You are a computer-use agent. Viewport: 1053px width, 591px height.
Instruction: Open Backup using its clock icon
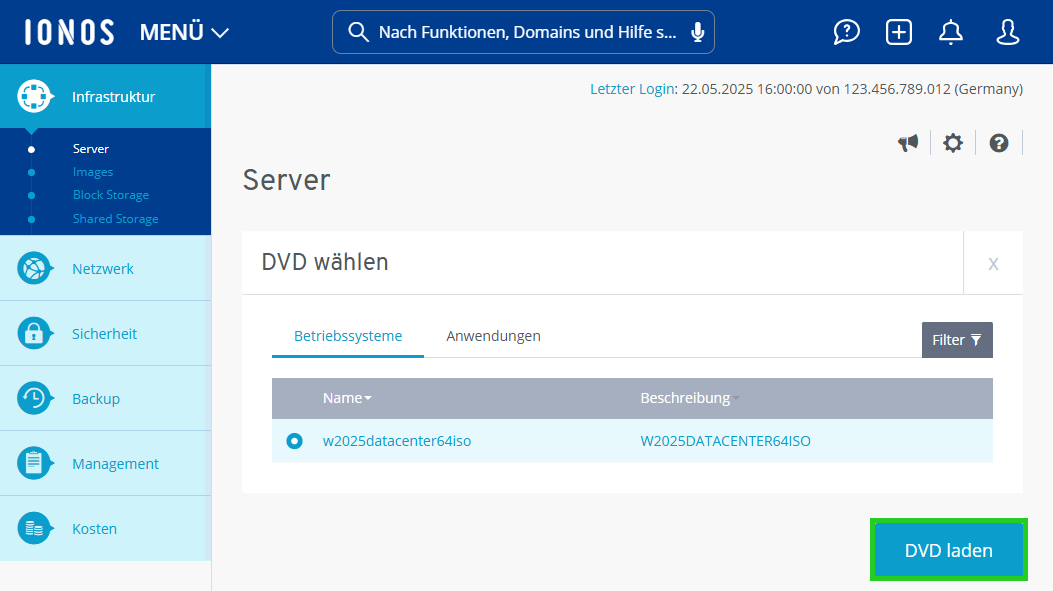coord(36,398)
